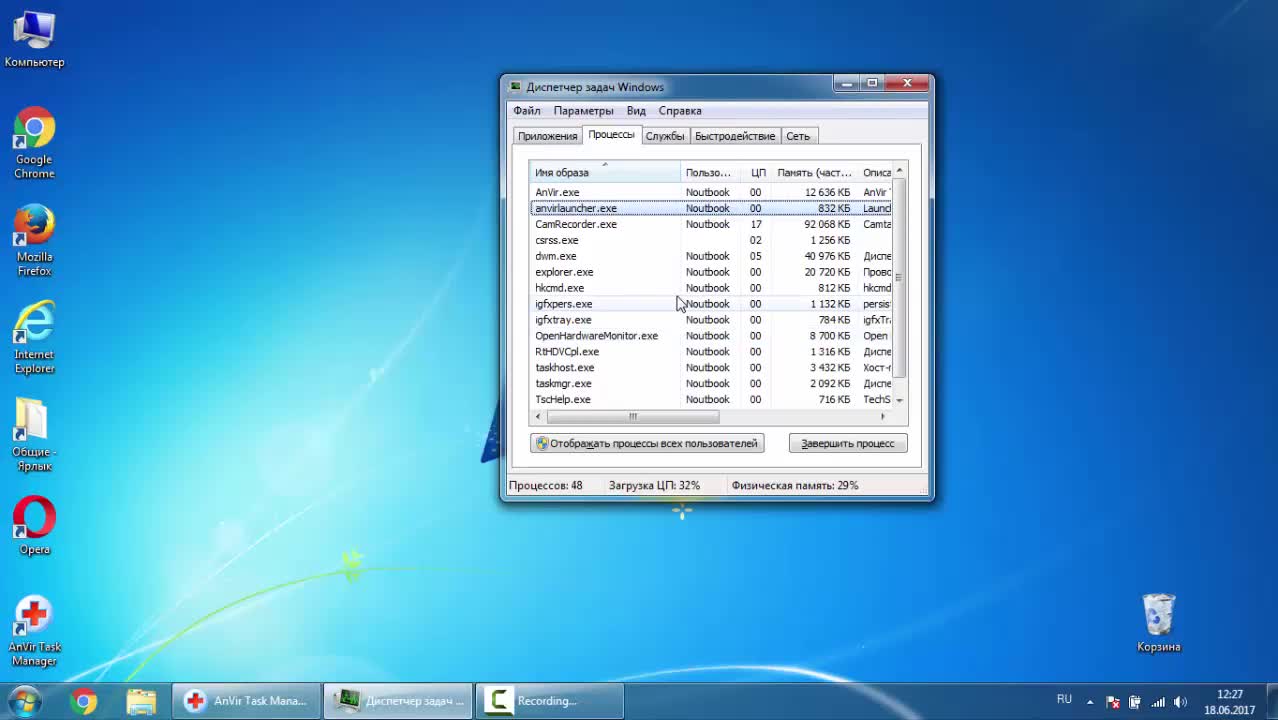Sort by Память column header

pyautogui.click(x=815, y=173)
